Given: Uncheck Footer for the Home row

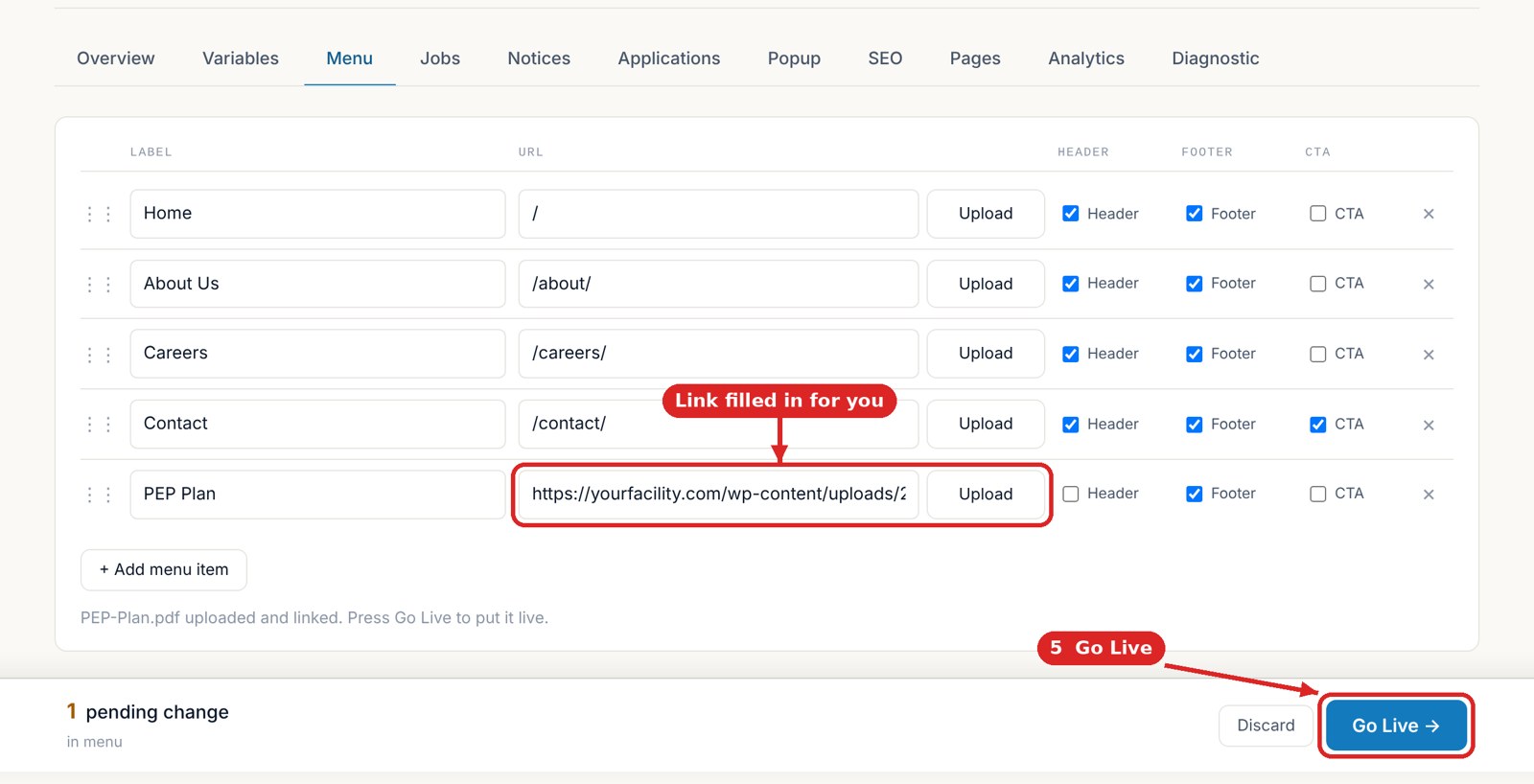Looking at the screenshot, I should click(1195, 214).
